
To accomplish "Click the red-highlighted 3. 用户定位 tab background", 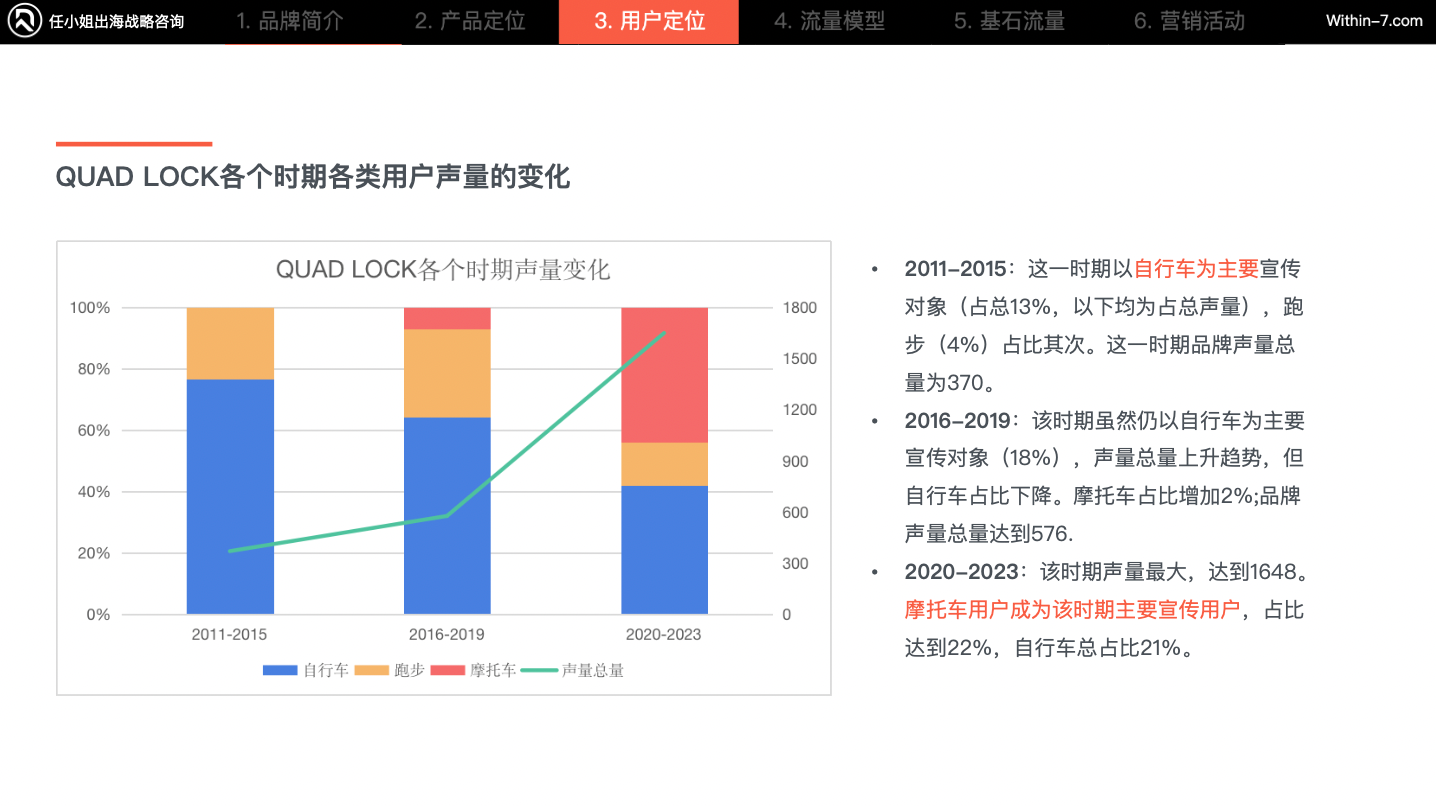I will click(x=648, y=21).
